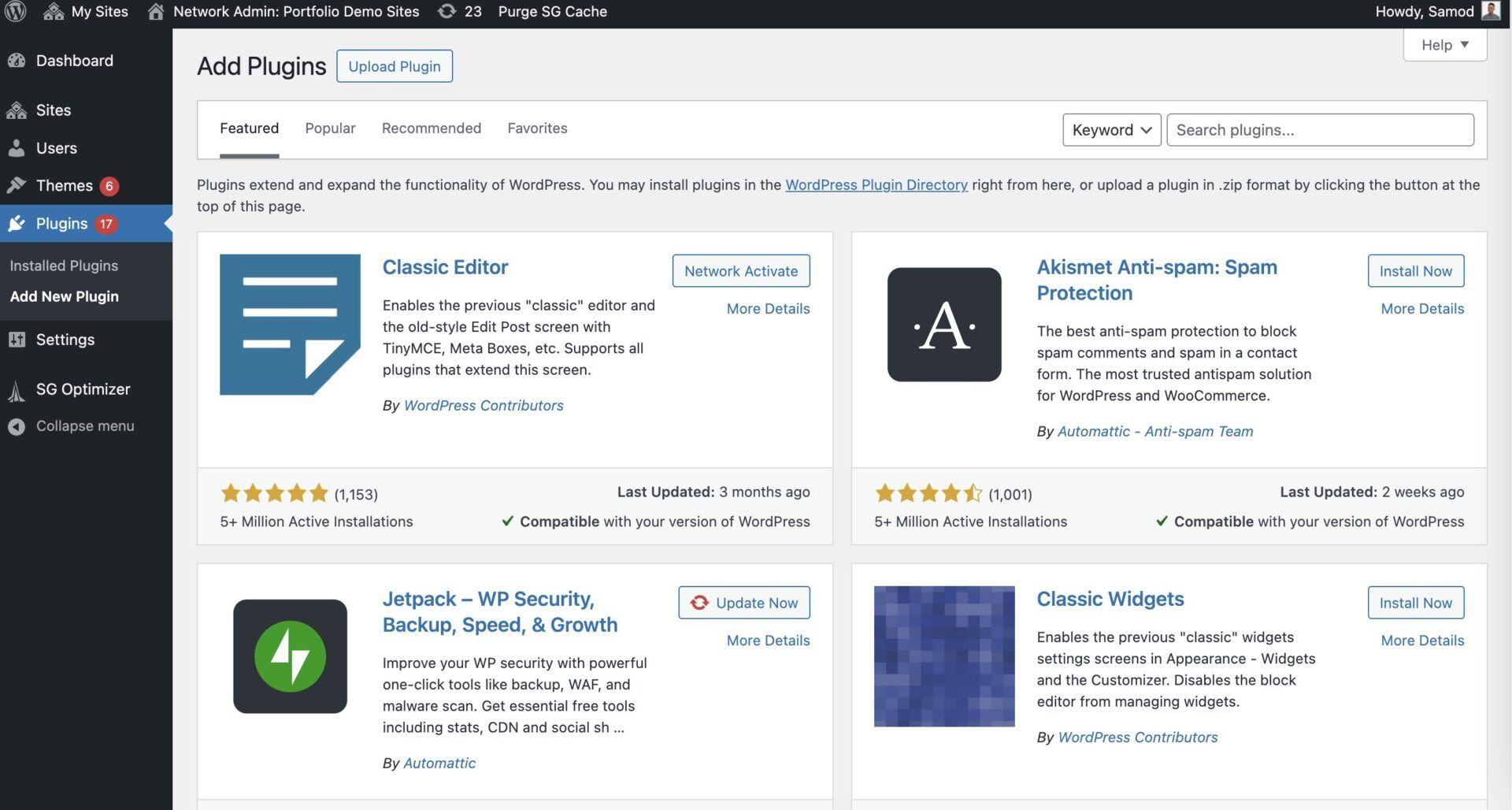
Task: Select Add New Plugin submenu item
Action: click(x=65, y=296)
